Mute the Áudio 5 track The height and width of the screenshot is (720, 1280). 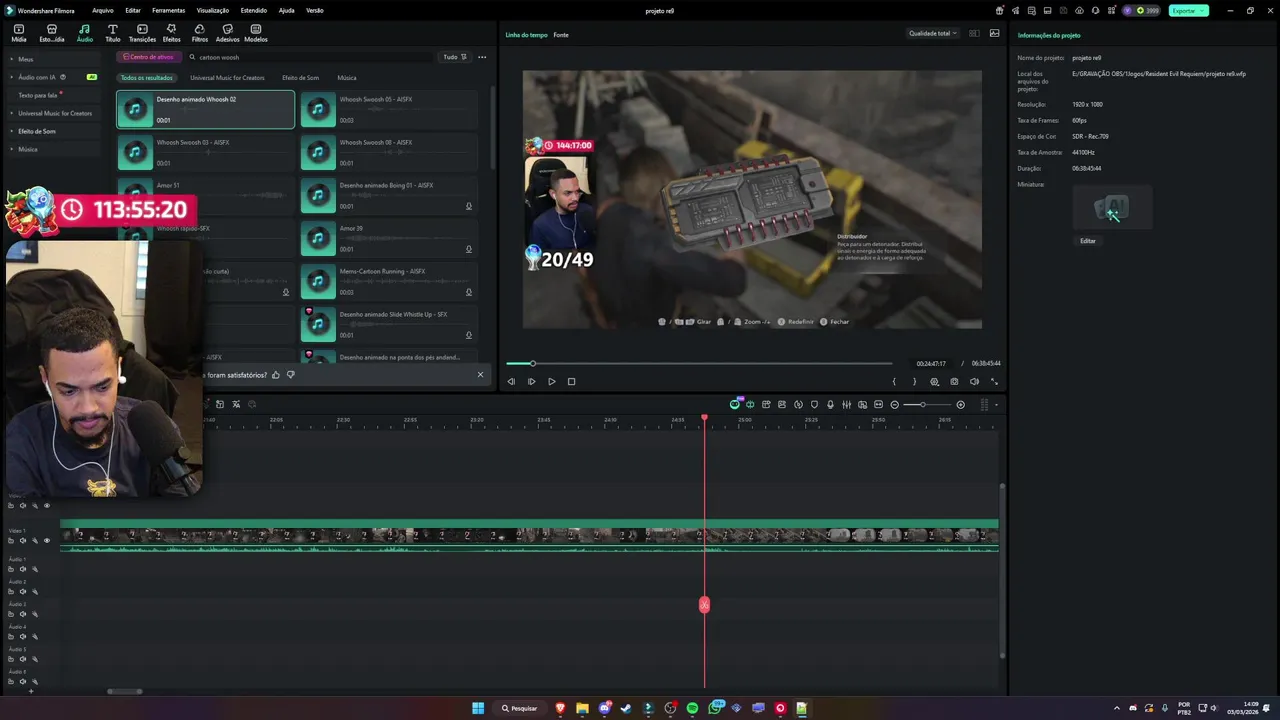tap(23, 659)
